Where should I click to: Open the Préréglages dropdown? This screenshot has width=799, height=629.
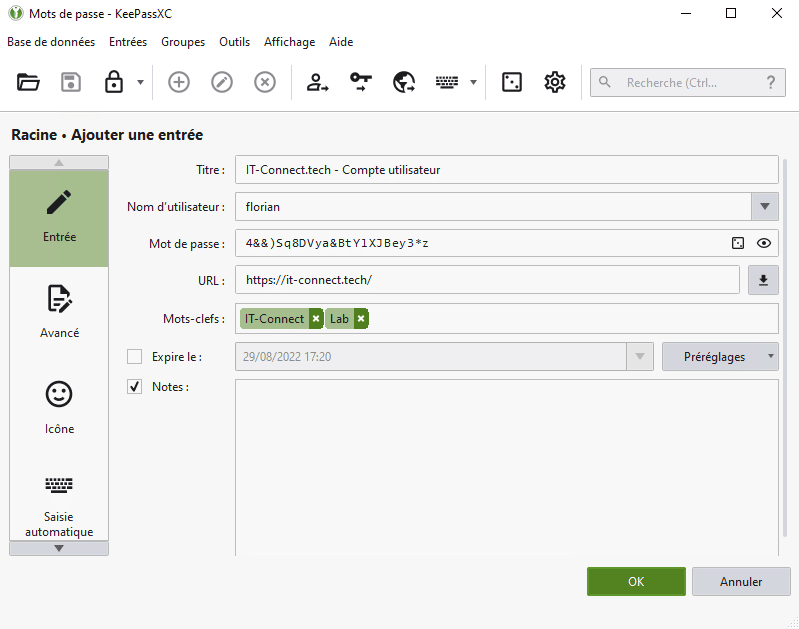(x=720, y=357)
